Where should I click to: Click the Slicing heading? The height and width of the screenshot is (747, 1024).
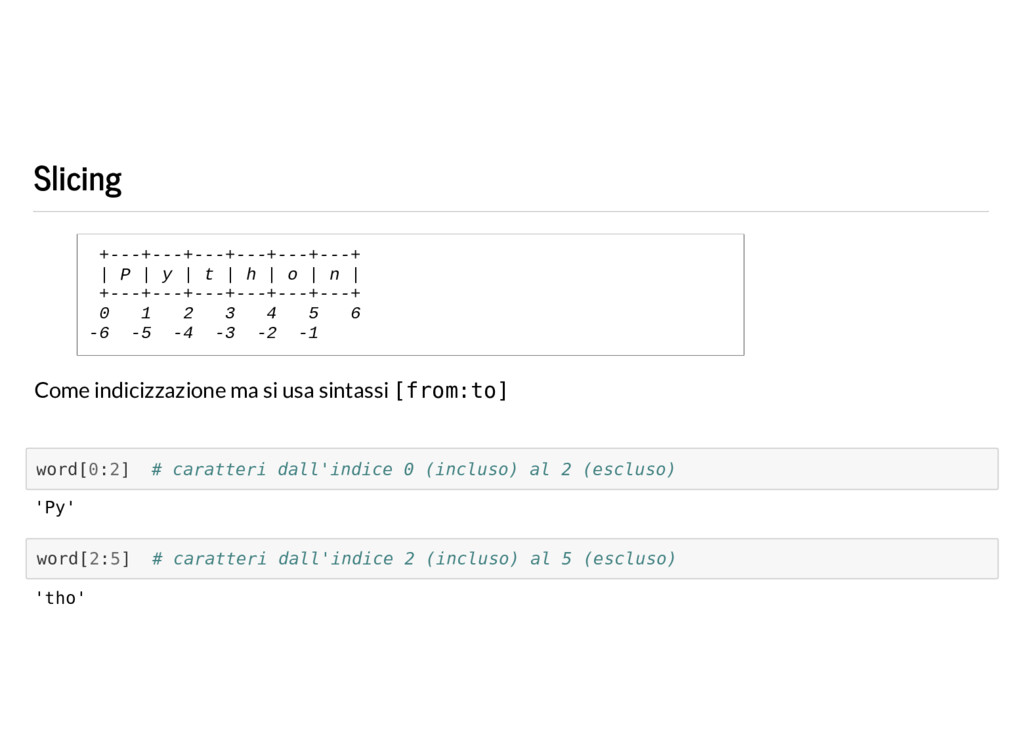77,180
